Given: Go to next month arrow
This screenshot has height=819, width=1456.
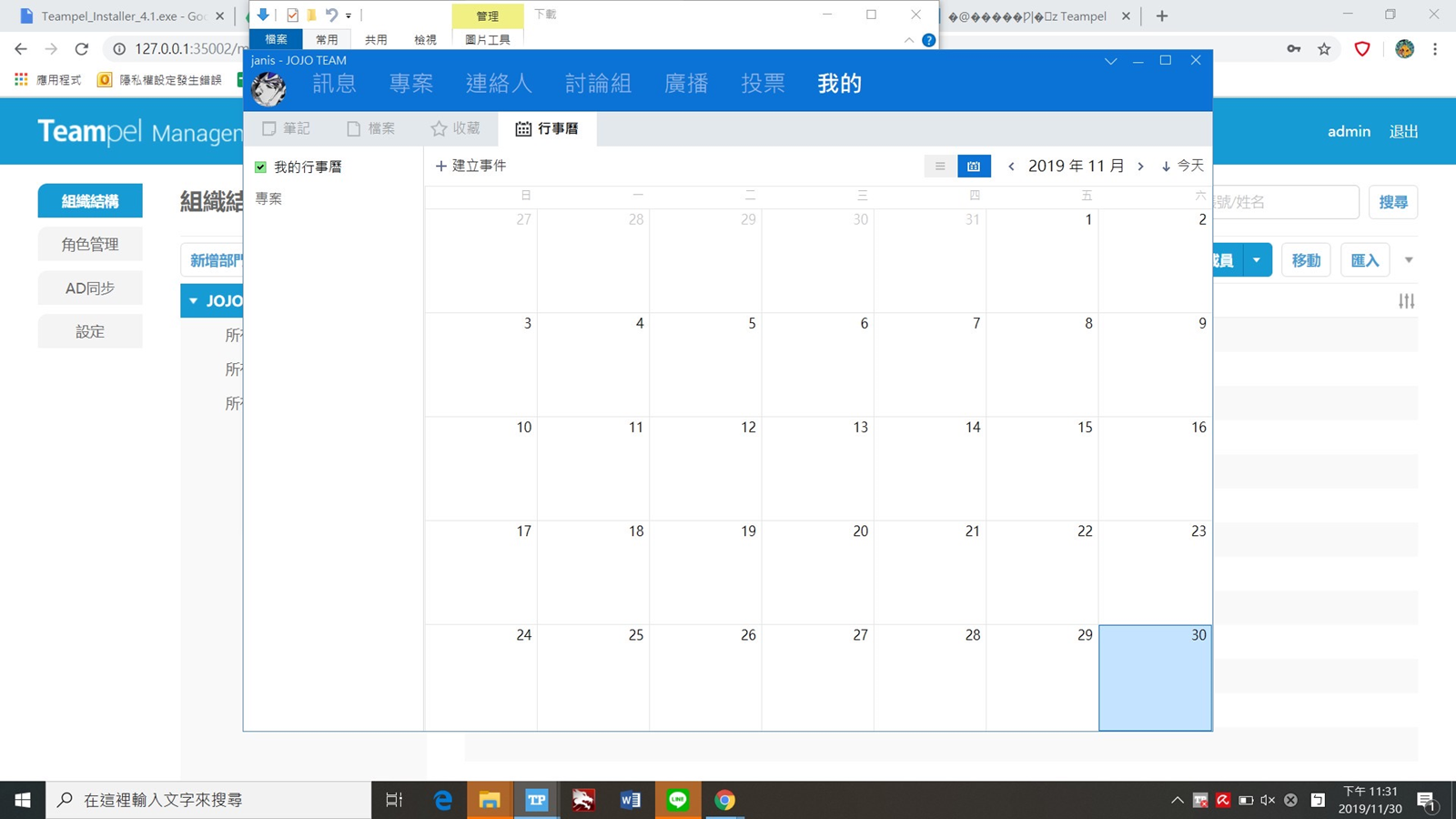Looking at the screenshot, I should point(1140,167).
